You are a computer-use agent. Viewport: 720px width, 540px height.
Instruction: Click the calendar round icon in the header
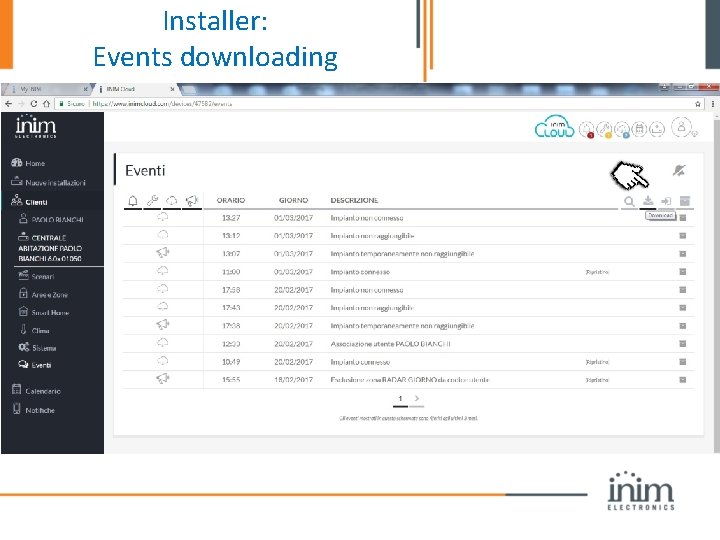[639, 129]
